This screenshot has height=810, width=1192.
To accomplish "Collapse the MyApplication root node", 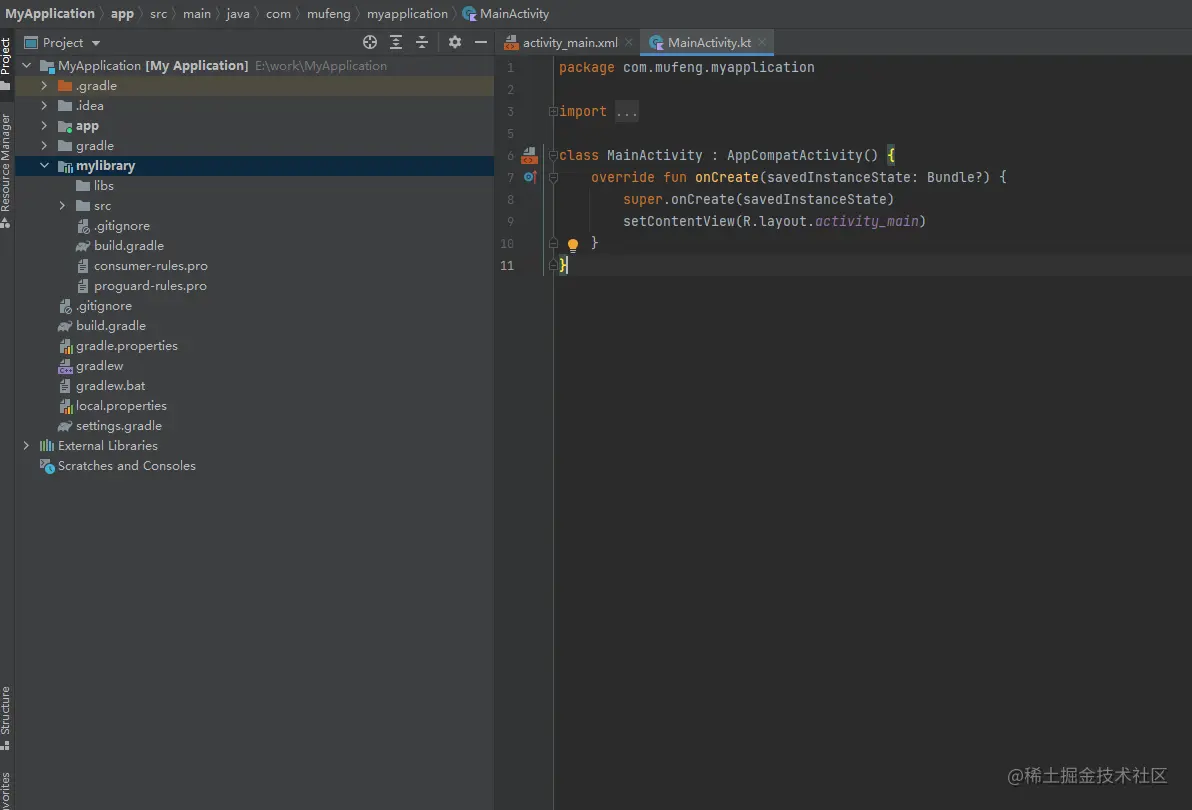I will (x=27, y=65).
